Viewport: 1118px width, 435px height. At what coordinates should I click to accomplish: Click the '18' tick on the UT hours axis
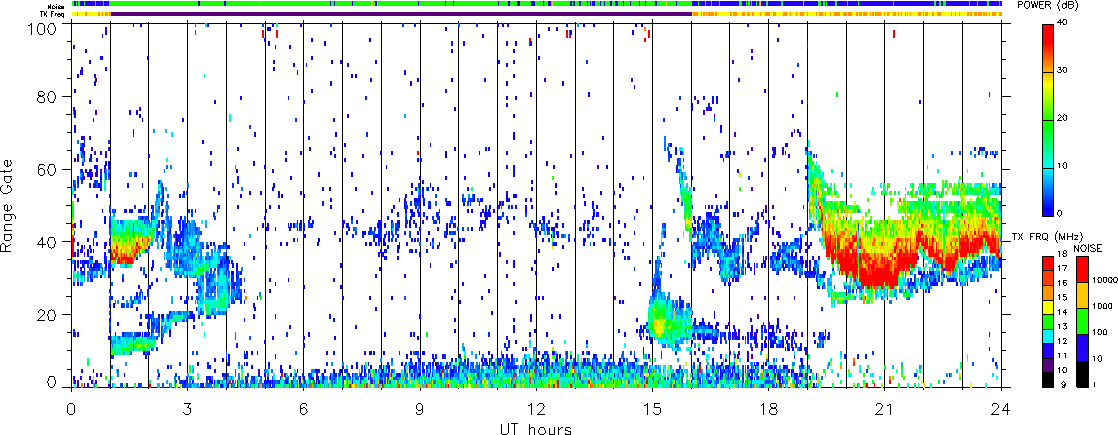(x=769, y=409)
